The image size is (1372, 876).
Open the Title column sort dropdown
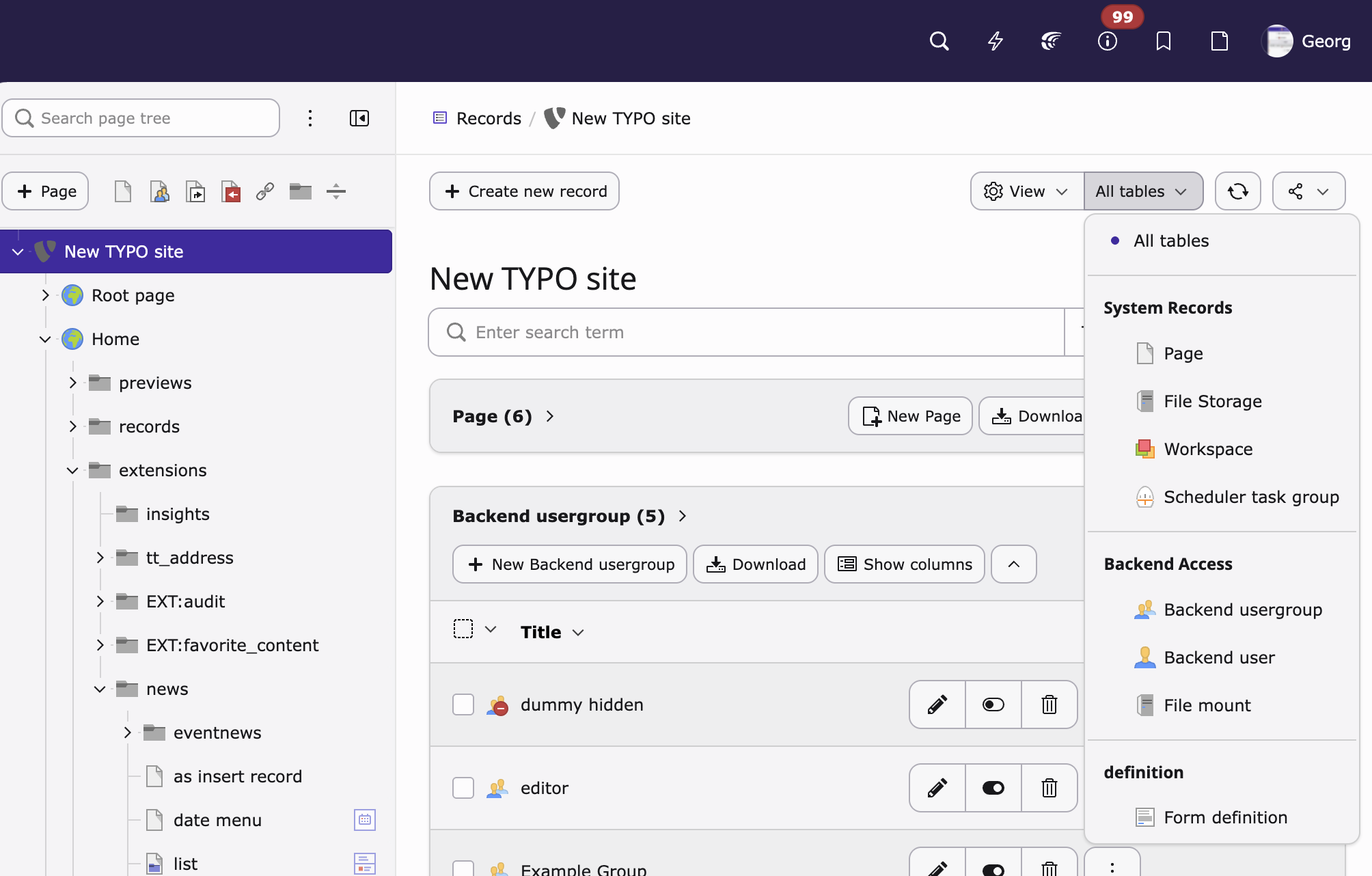(x=552, y=632)
